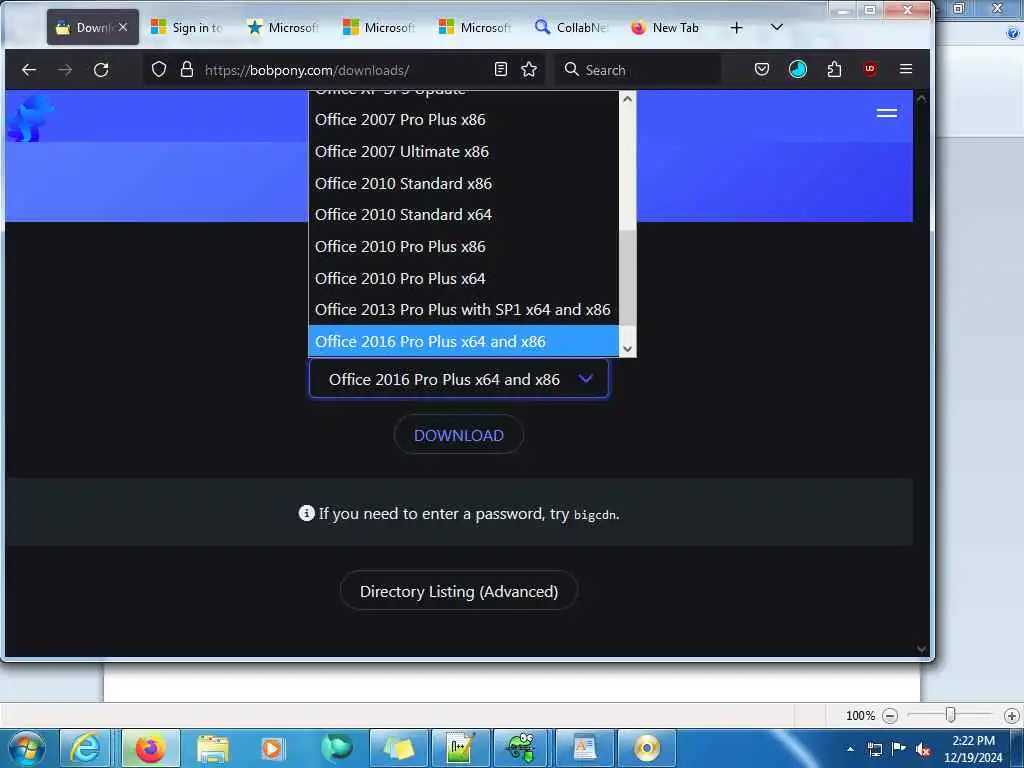Choose Office 2010 Standard x86
The width and height of the screenshot is (1024, 768).
[x=463, y=184]
